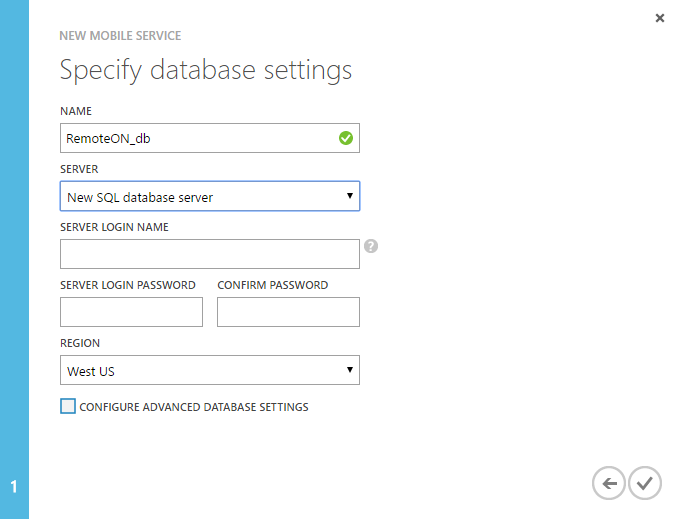This screenshot has height=519, width=679.
Task: Click the Server Login Name label
Action: click(x=114, y=227)
